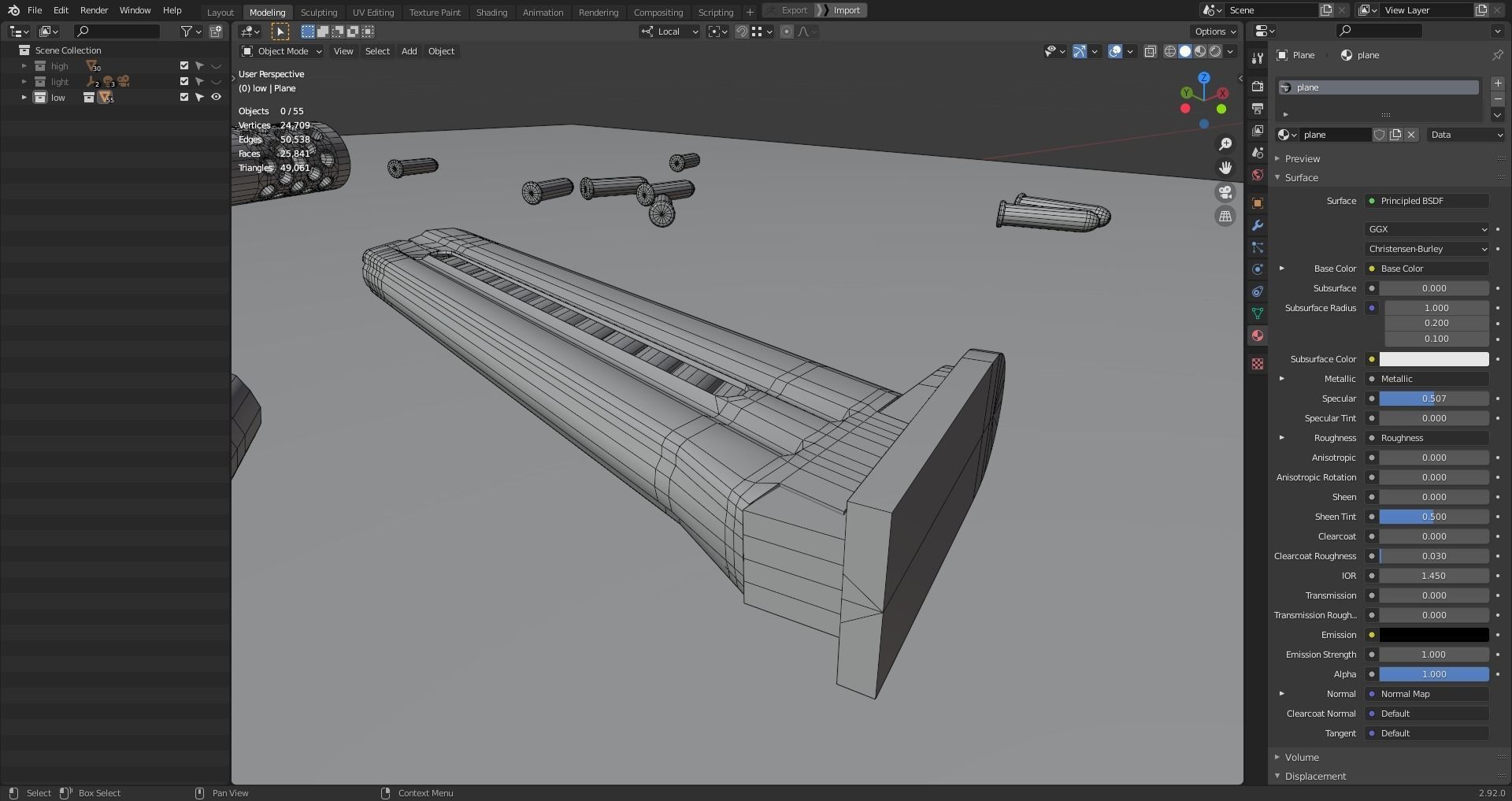Viewport: 1512px width, 801px height.
Task: Open the Physics properties tab
Action: (1258, 269)
